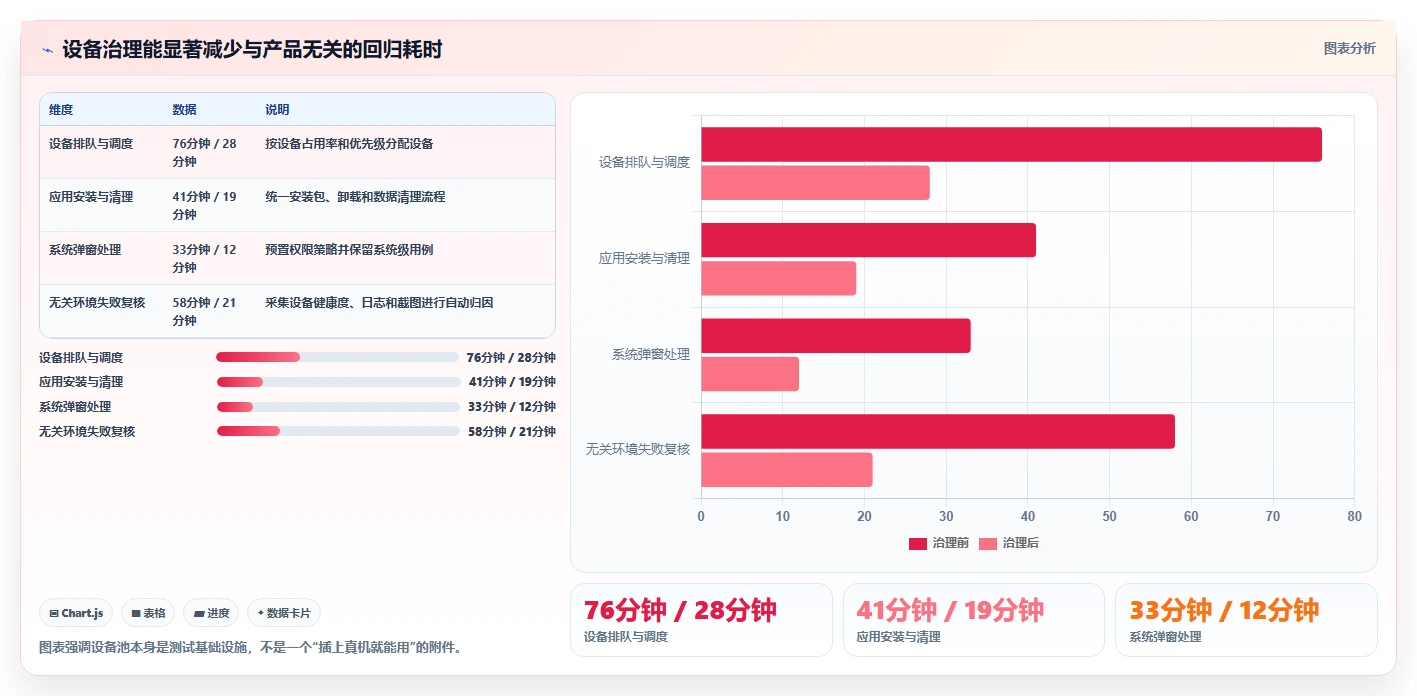Toggle the 治理后 legend entry

[1008, 543]
